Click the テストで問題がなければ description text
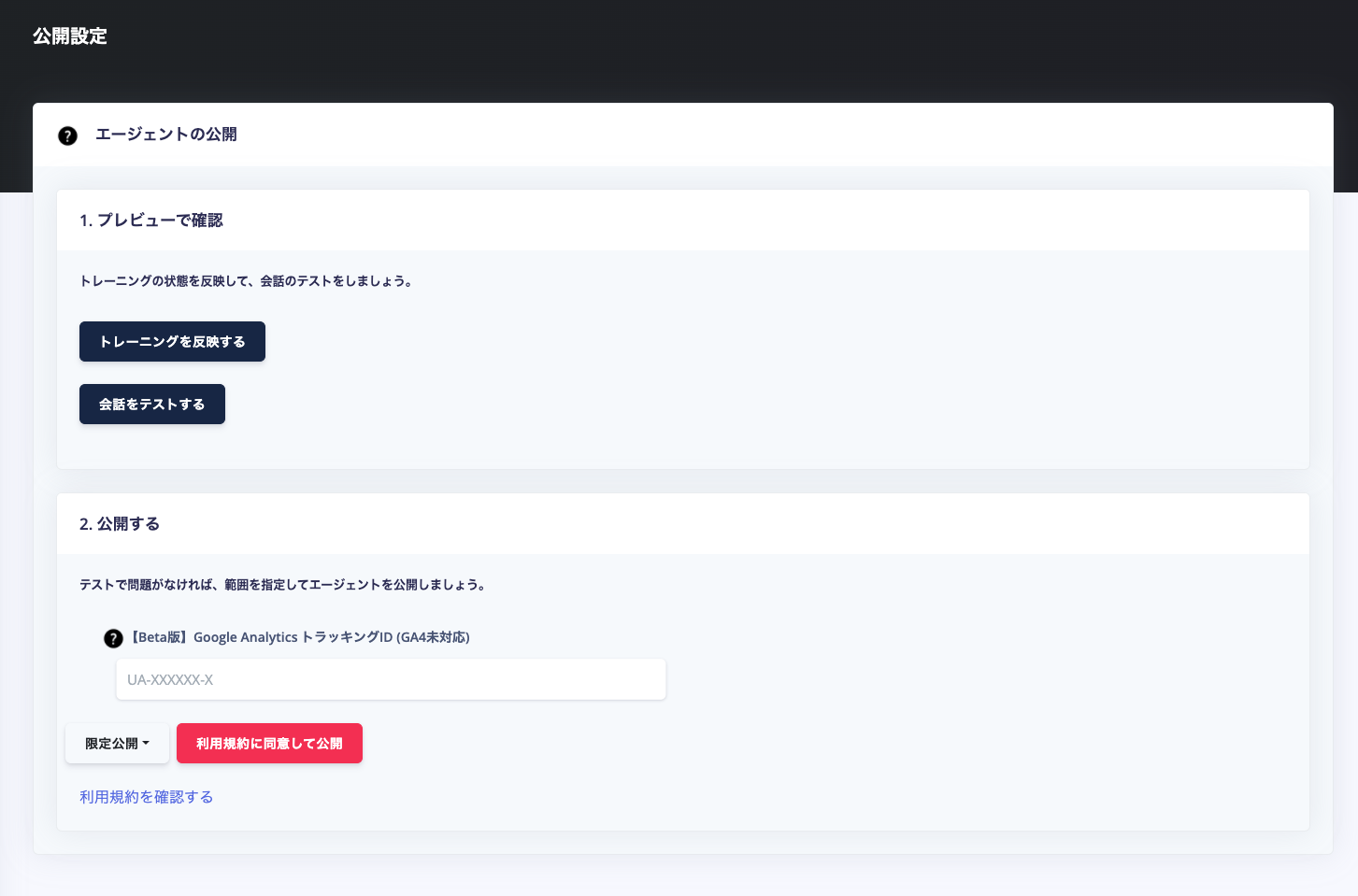Image resolution: width=1358 pixels, height=896 pixels. (283, 584)
